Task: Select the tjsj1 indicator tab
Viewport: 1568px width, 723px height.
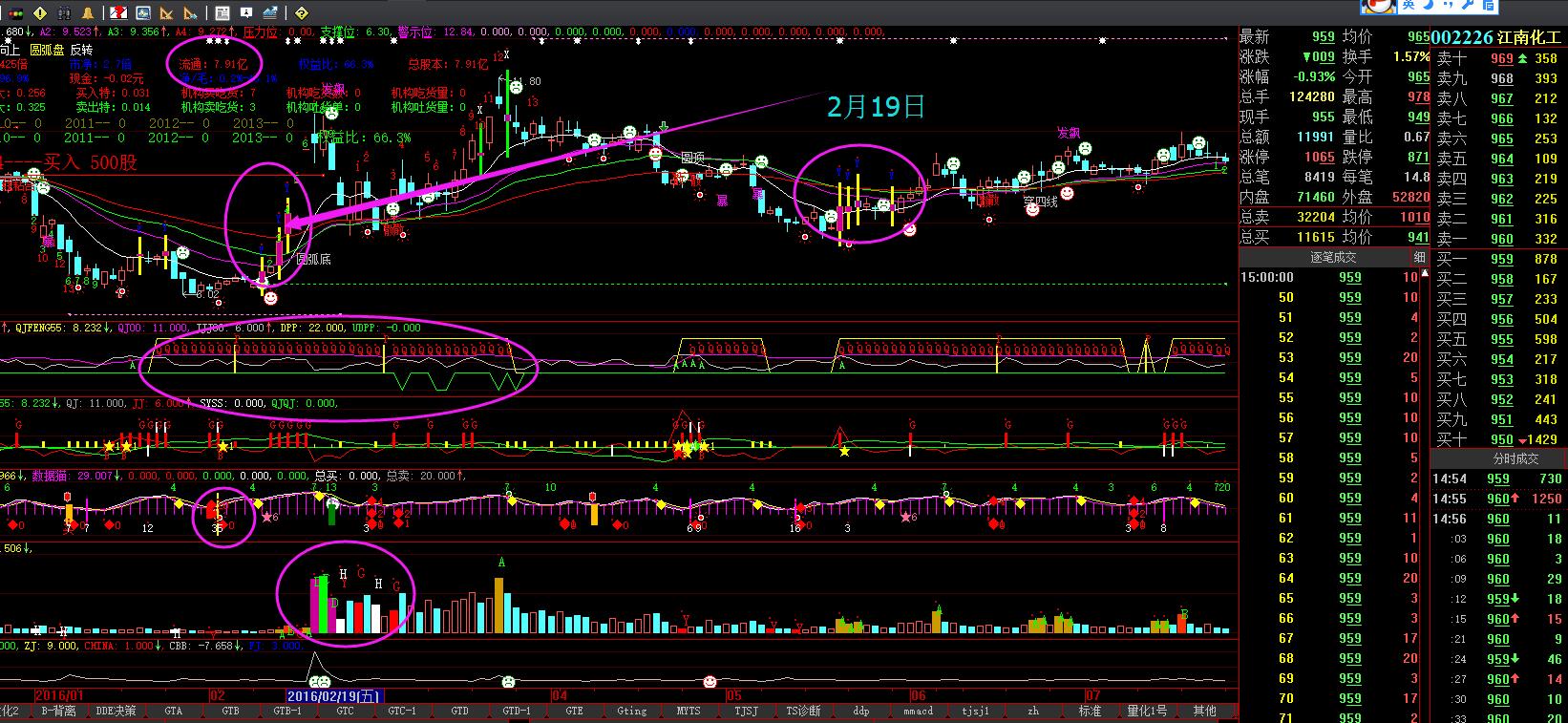Action: pyautogui.click(x=975, y=711)
